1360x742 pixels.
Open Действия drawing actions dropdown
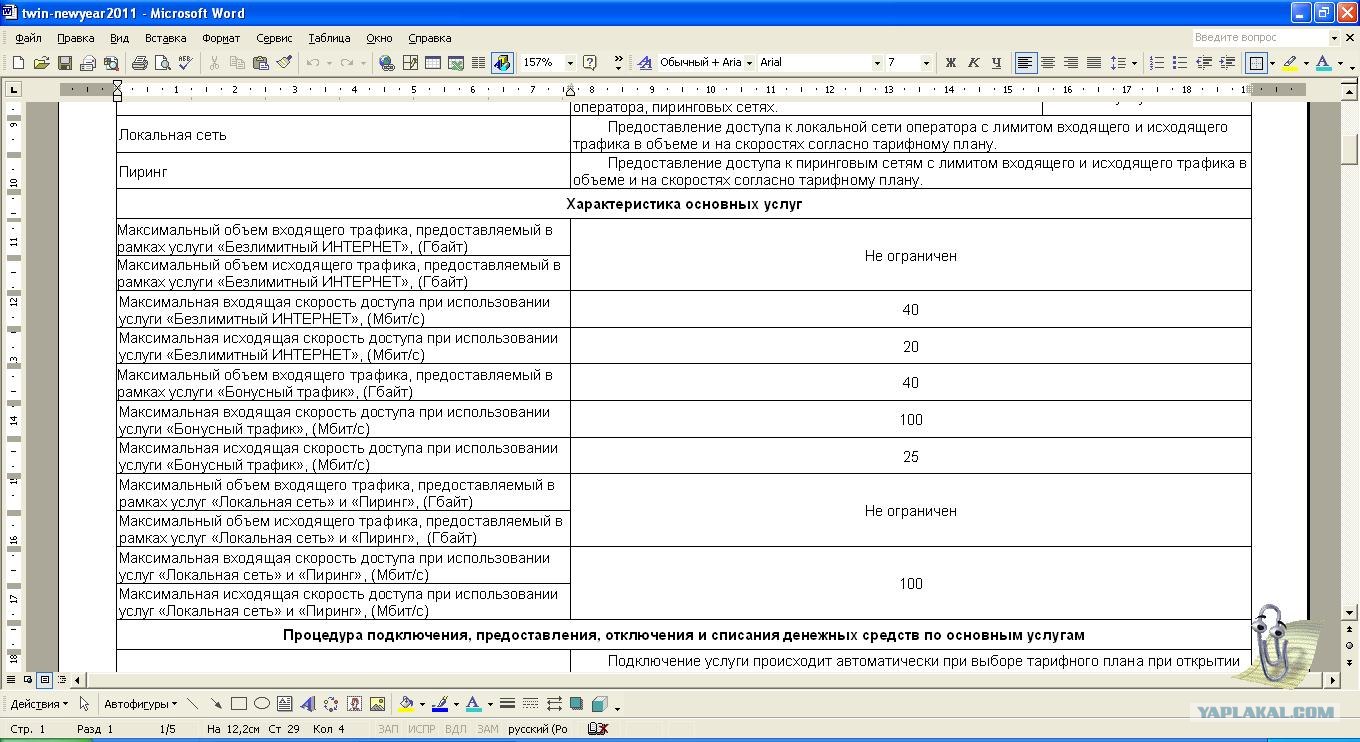[x=39, y=704]
